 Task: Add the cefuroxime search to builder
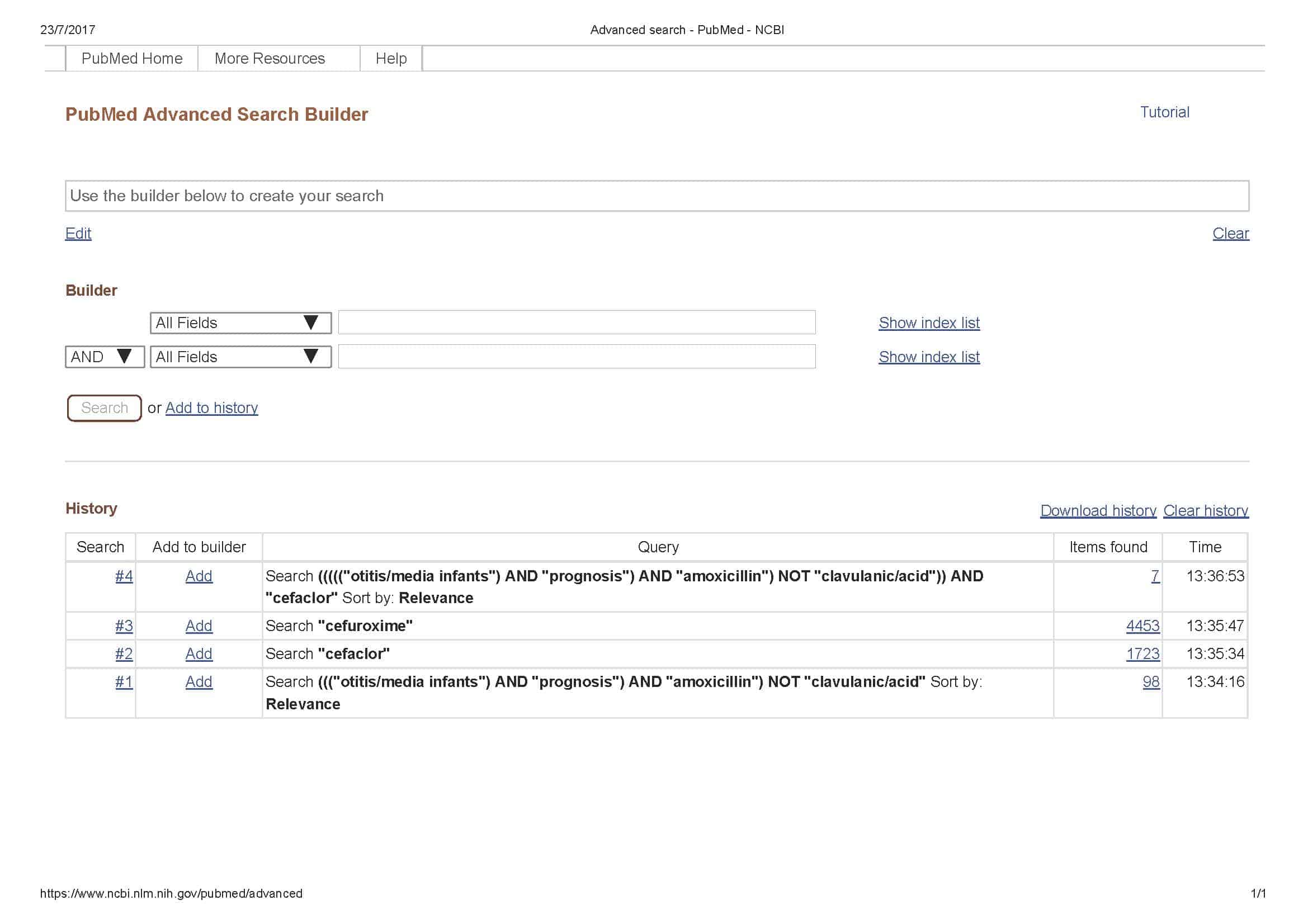(x=199, y=626)
